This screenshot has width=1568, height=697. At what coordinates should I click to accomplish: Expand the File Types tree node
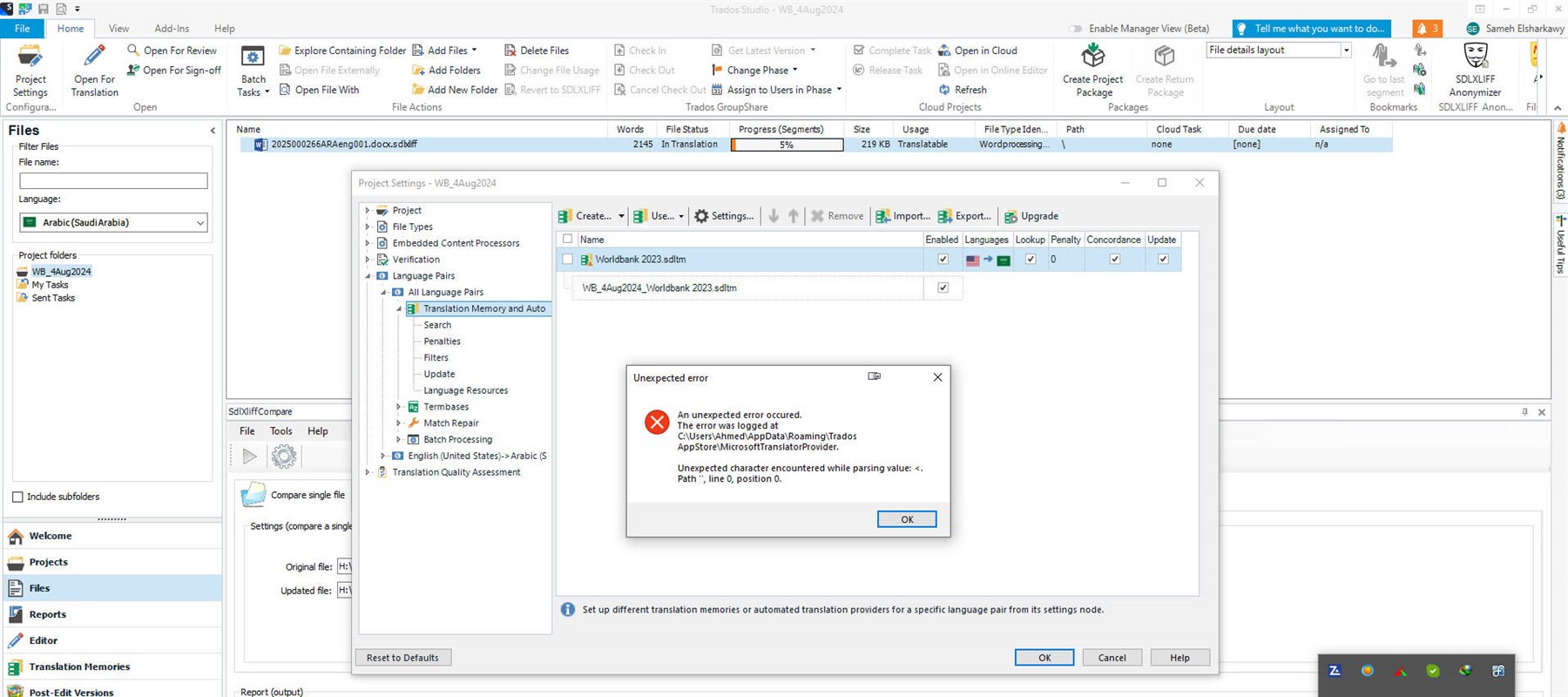coord(368,227)
